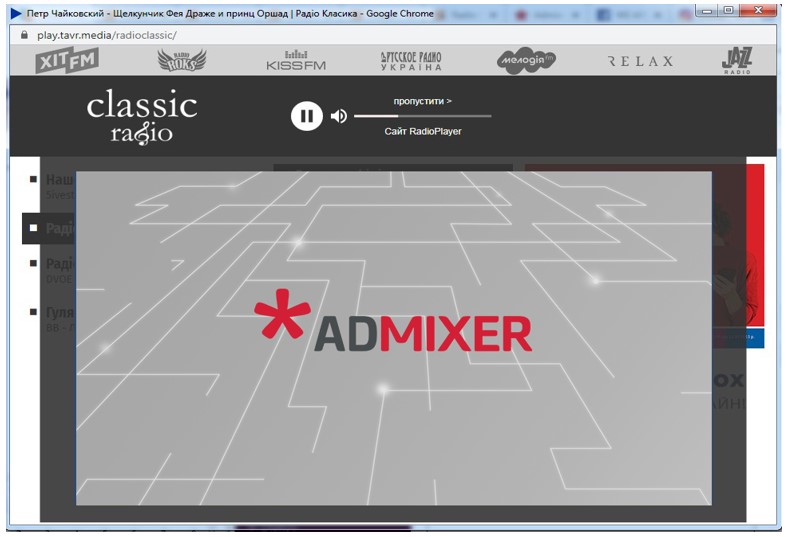Pause the radio stream
The width and height of the screenshot is (786, 537).
pos(306,116)
